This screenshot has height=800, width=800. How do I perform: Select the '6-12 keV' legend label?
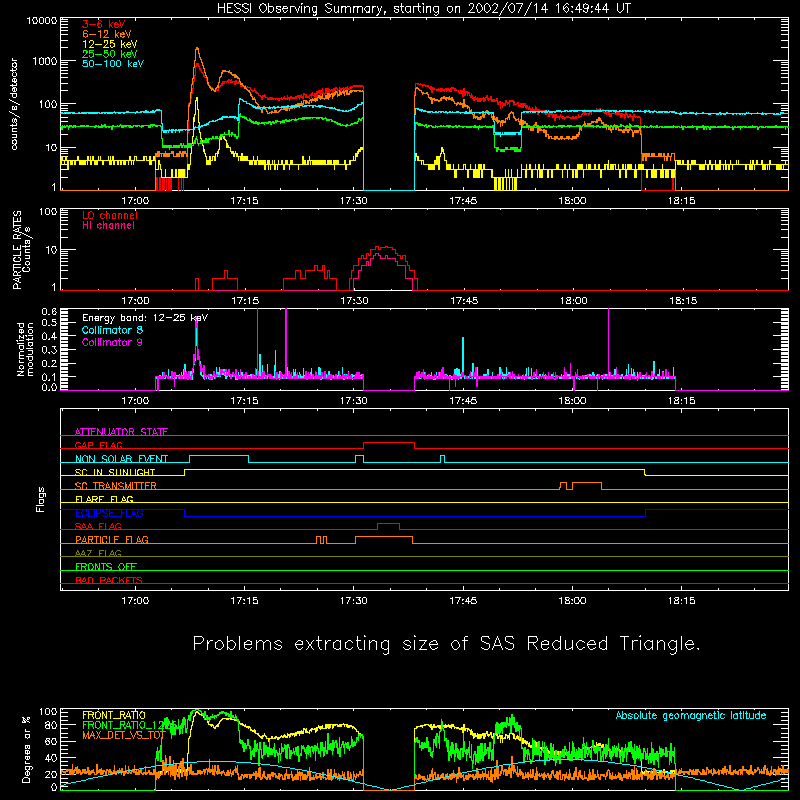coord(107,34)
